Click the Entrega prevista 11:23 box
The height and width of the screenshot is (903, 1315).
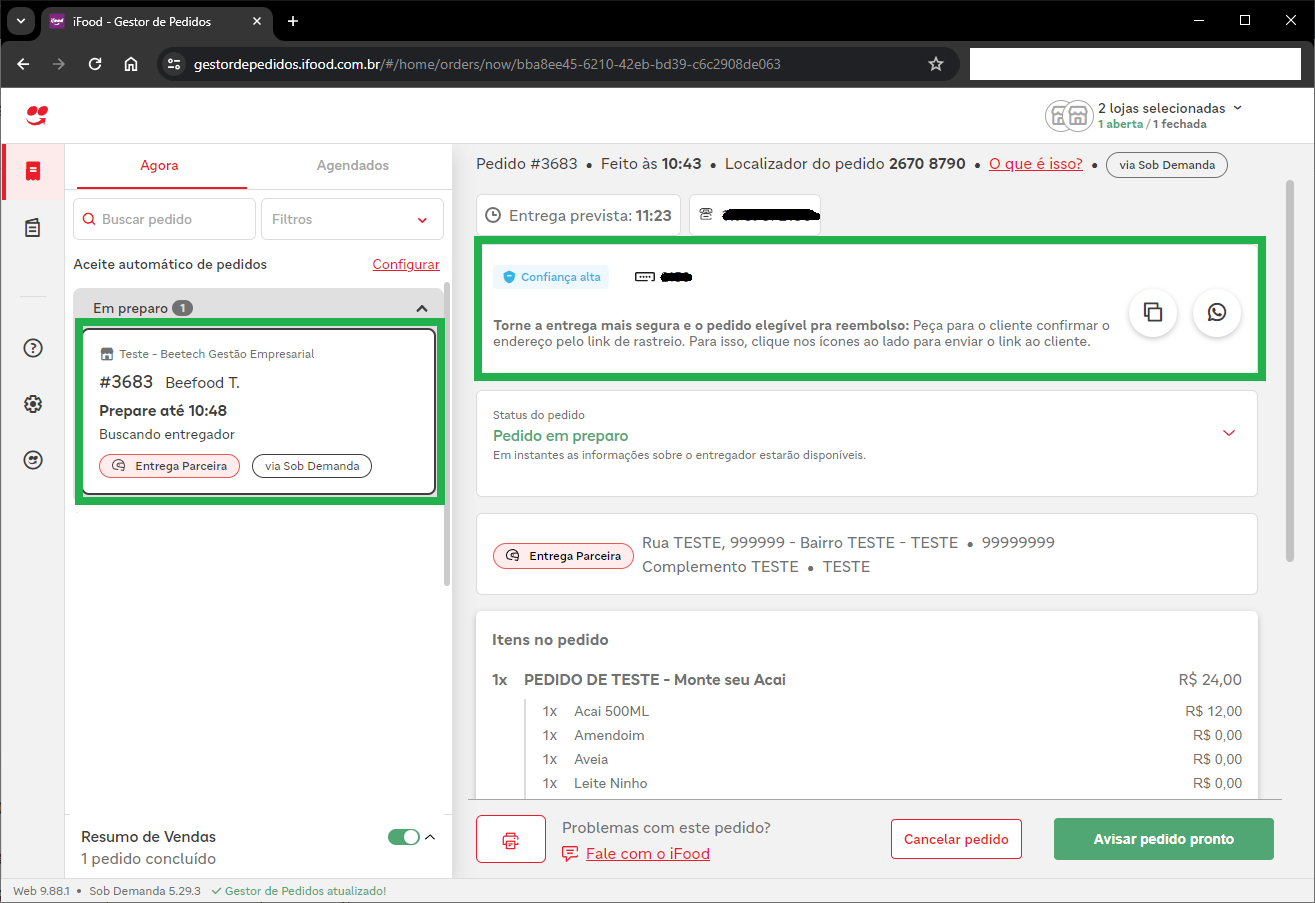point(578,215)
